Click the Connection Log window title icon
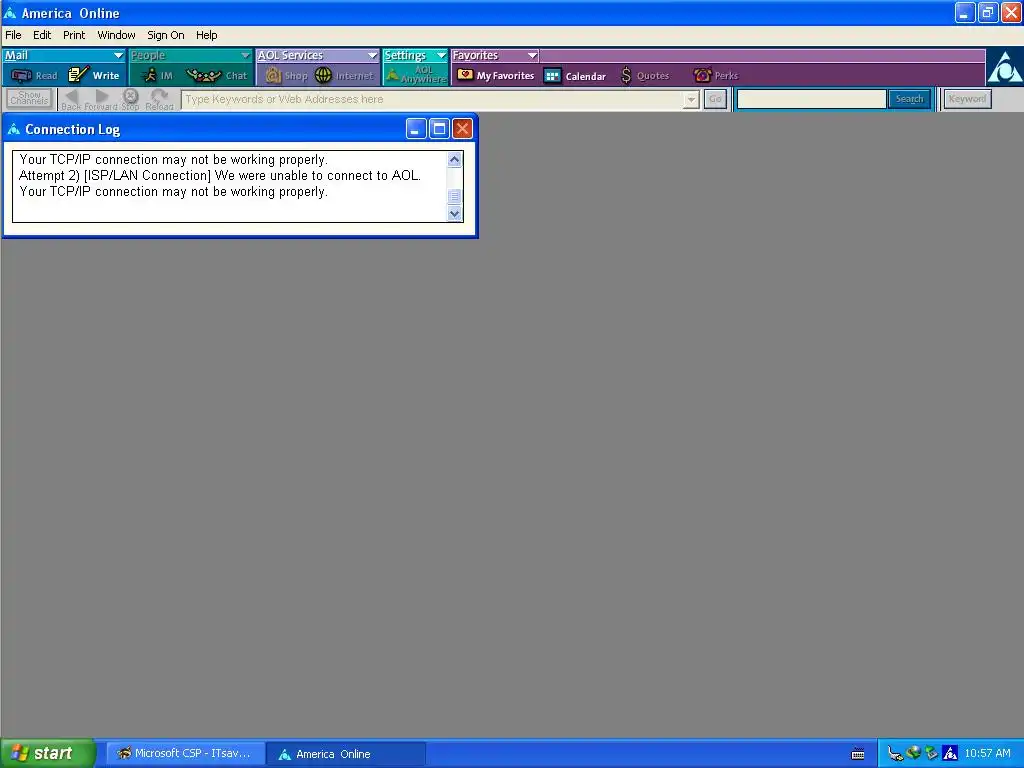This screenshot has width=1024, height=768. click(14, 129)
